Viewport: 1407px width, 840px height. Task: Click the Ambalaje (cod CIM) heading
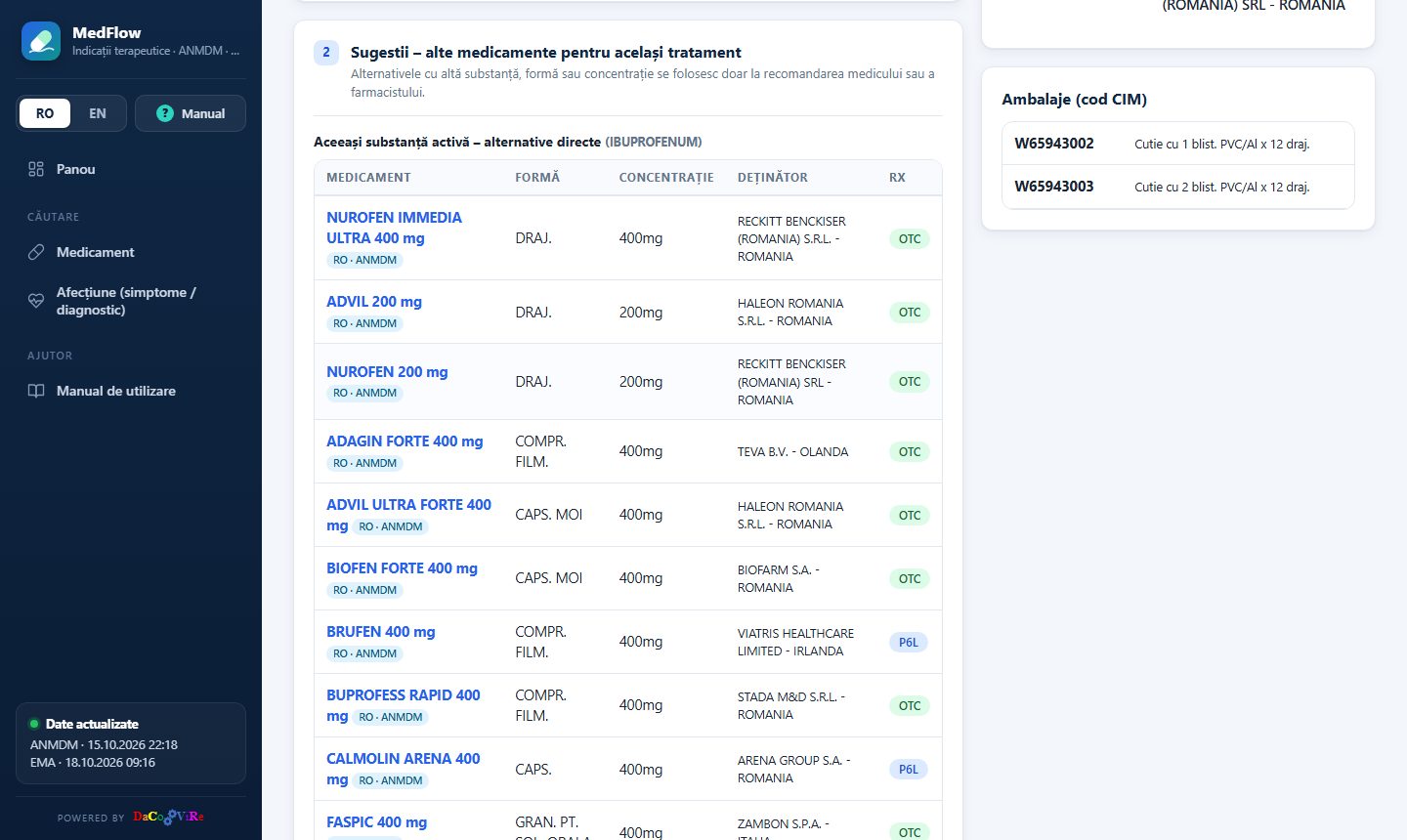pyautogui.click(x=1075, y=100)
